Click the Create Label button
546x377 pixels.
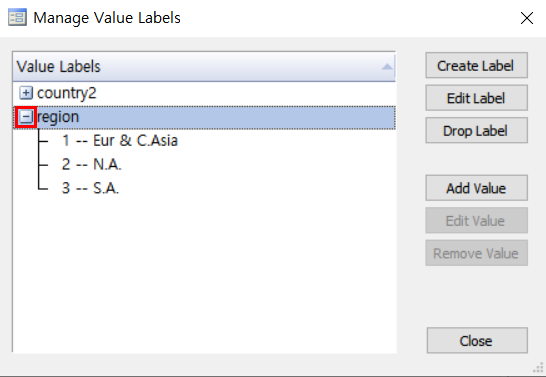pyautogui.click(x=476, y=65)
